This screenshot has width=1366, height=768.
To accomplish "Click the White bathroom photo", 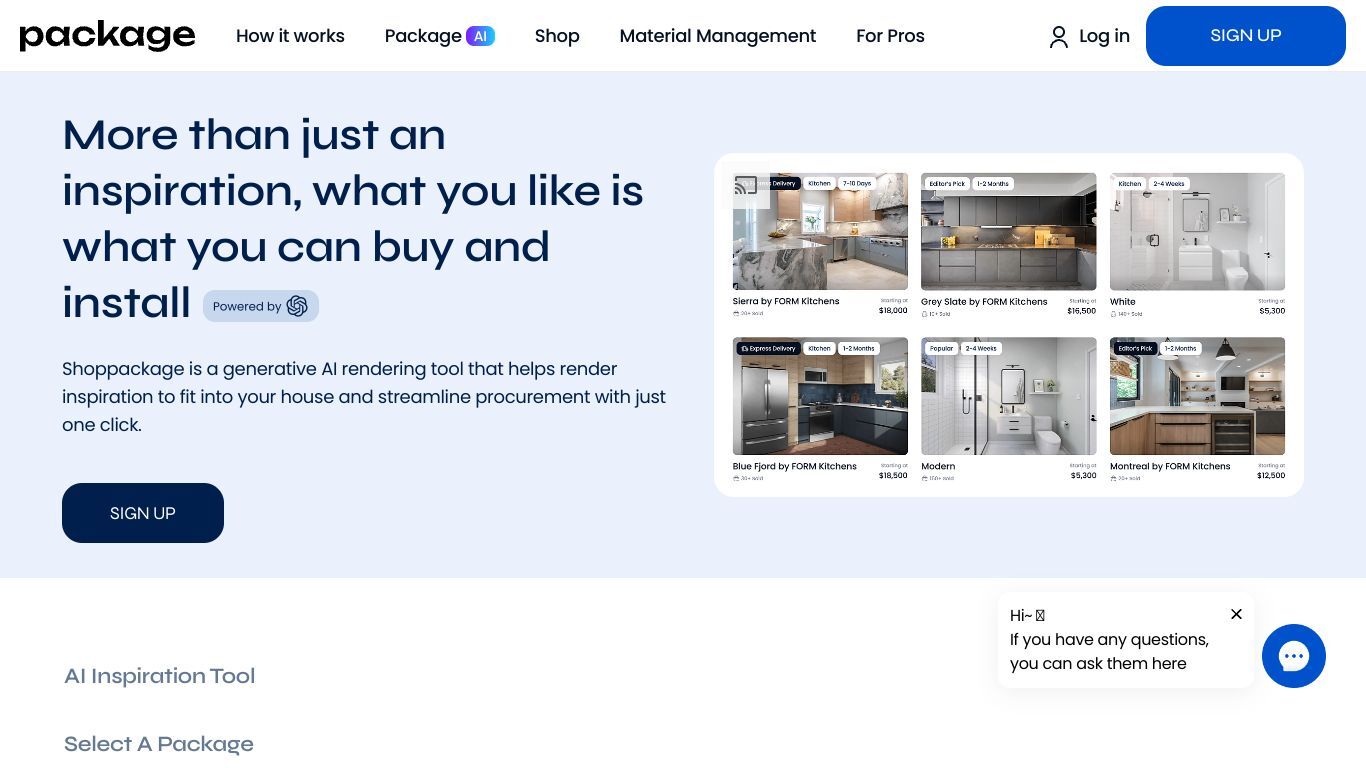I will [x=1197, y=232].
